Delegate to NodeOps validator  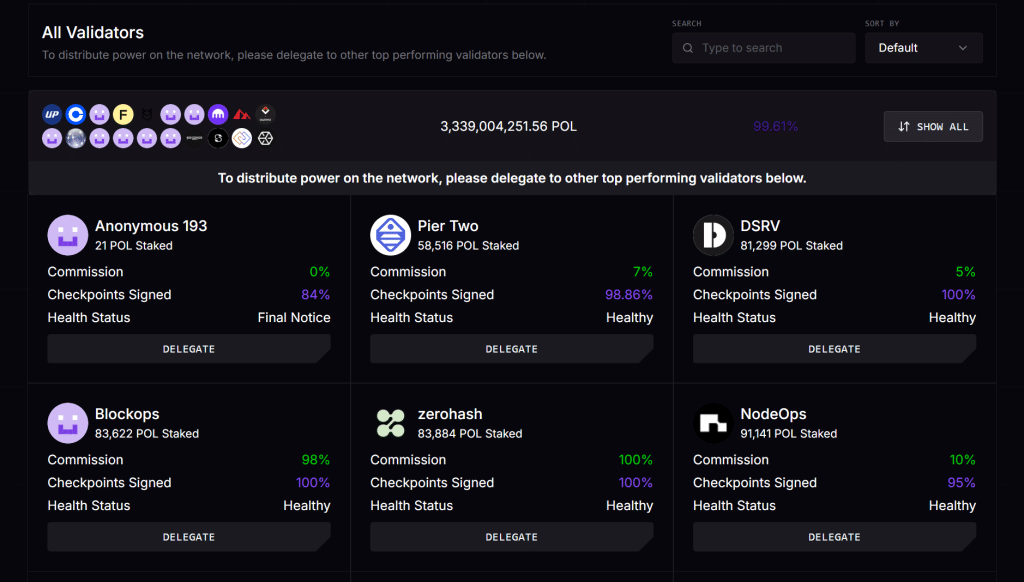834,537
